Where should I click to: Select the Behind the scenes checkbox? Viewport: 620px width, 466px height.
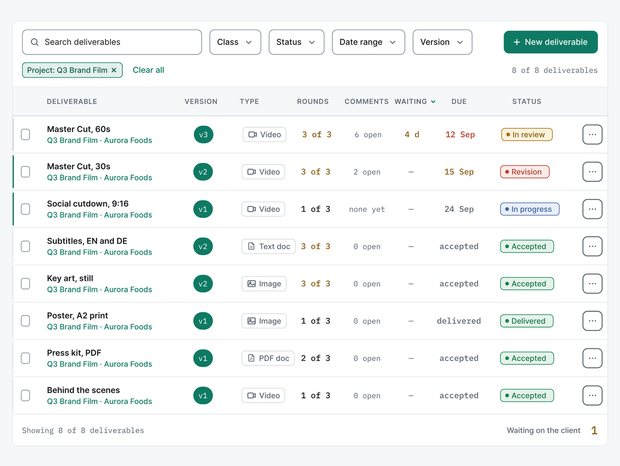[25, 395]
